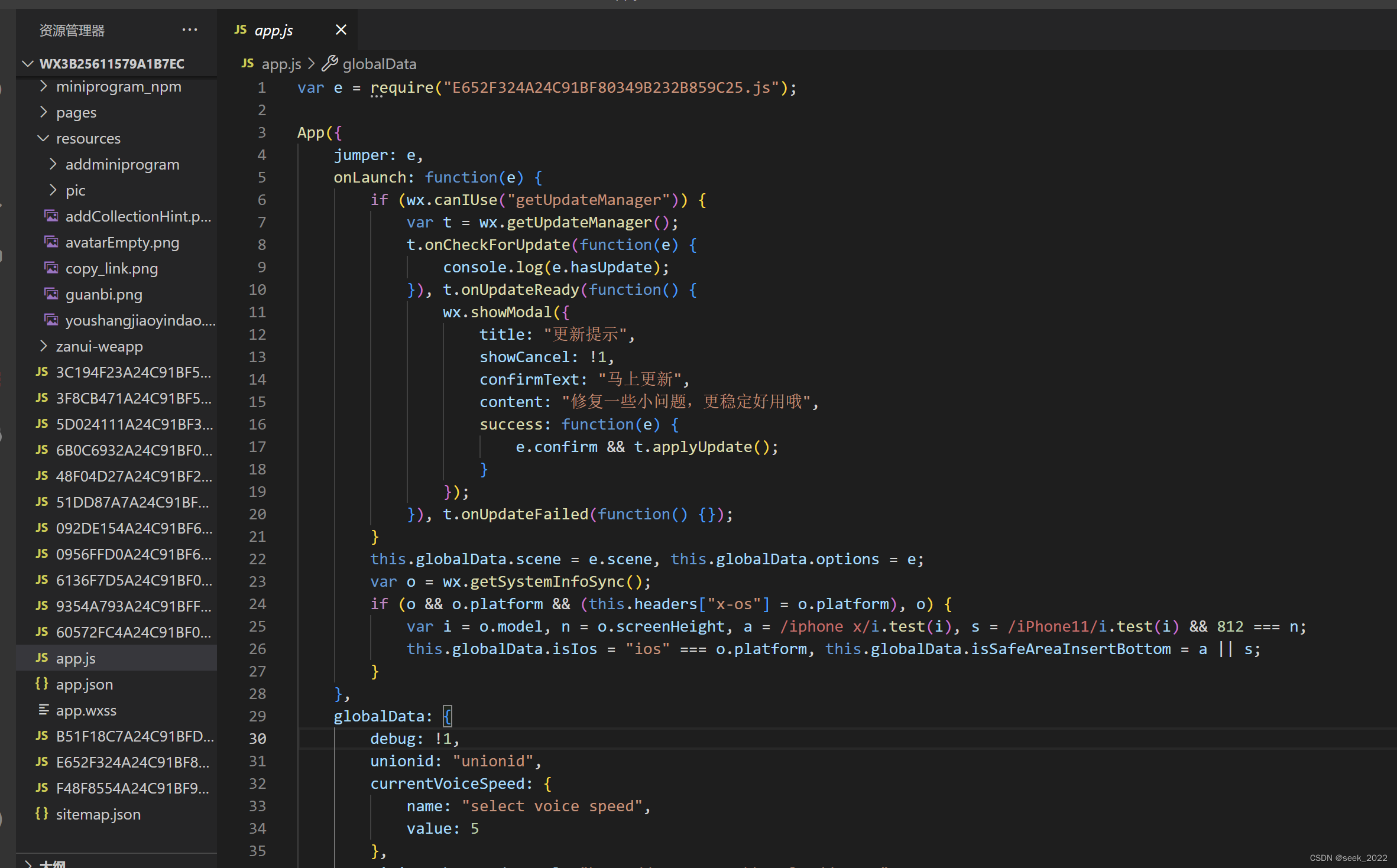The image size is (1397, 868).
Task: Open youshangjiaoyindao image file
Action: [x=116, y=320]
